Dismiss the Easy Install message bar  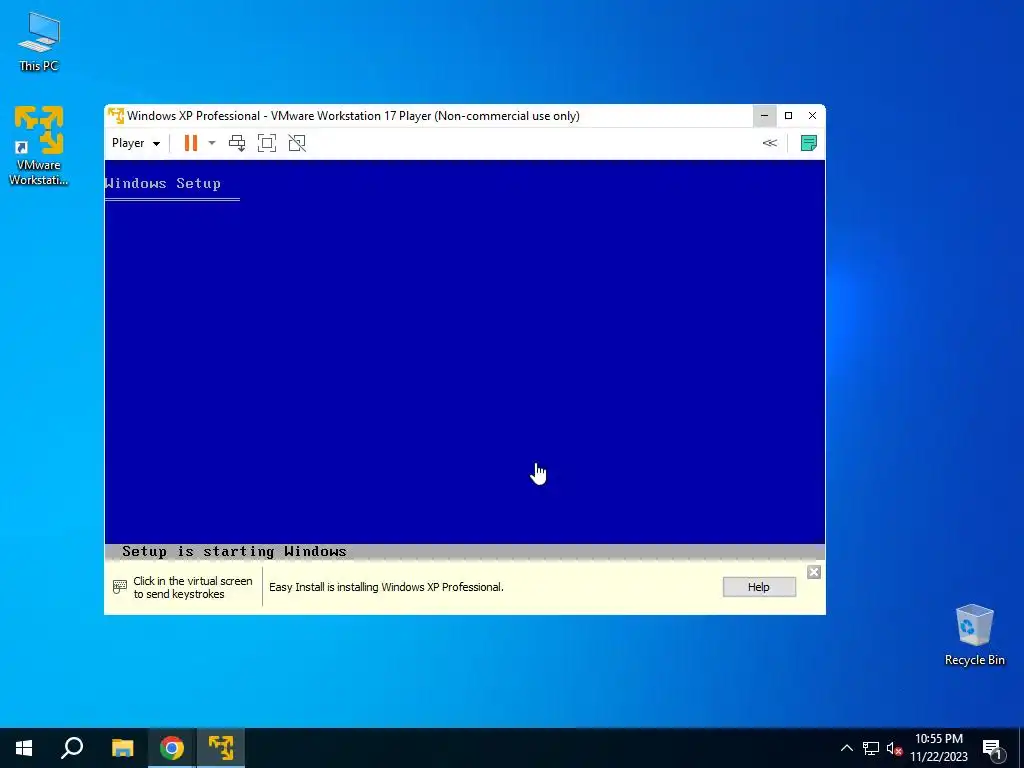814,572
